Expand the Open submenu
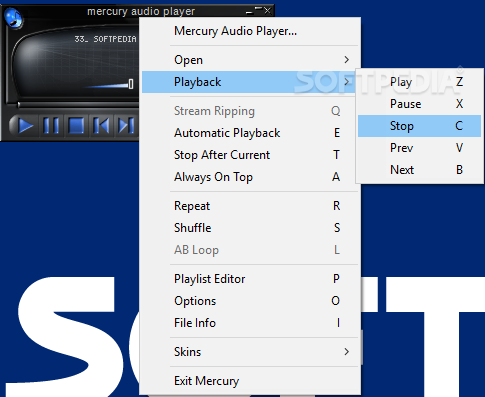The image size is (485, 397). point(250,60)
